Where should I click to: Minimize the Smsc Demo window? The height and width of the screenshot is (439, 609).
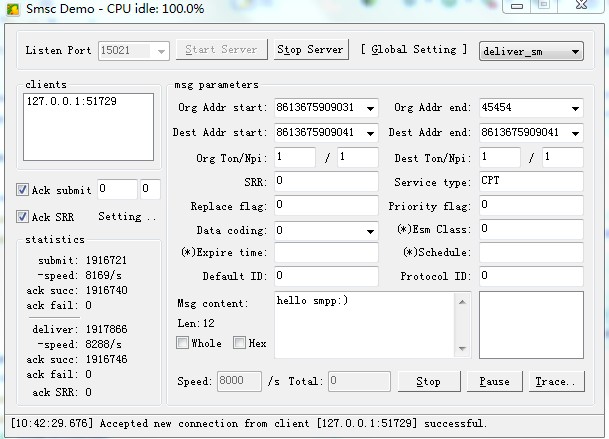517,6
